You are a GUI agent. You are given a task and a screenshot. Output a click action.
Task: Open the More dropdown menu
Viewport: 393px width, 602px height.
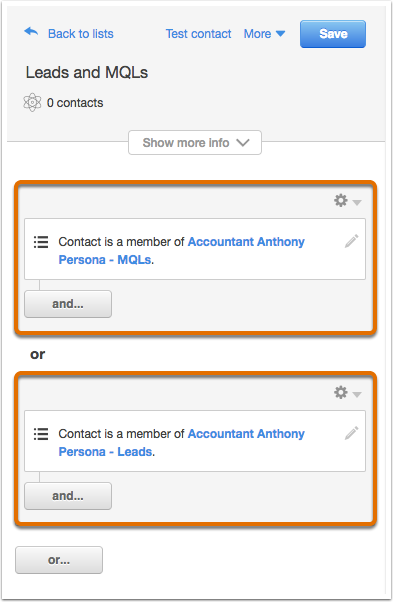[264, 34]
